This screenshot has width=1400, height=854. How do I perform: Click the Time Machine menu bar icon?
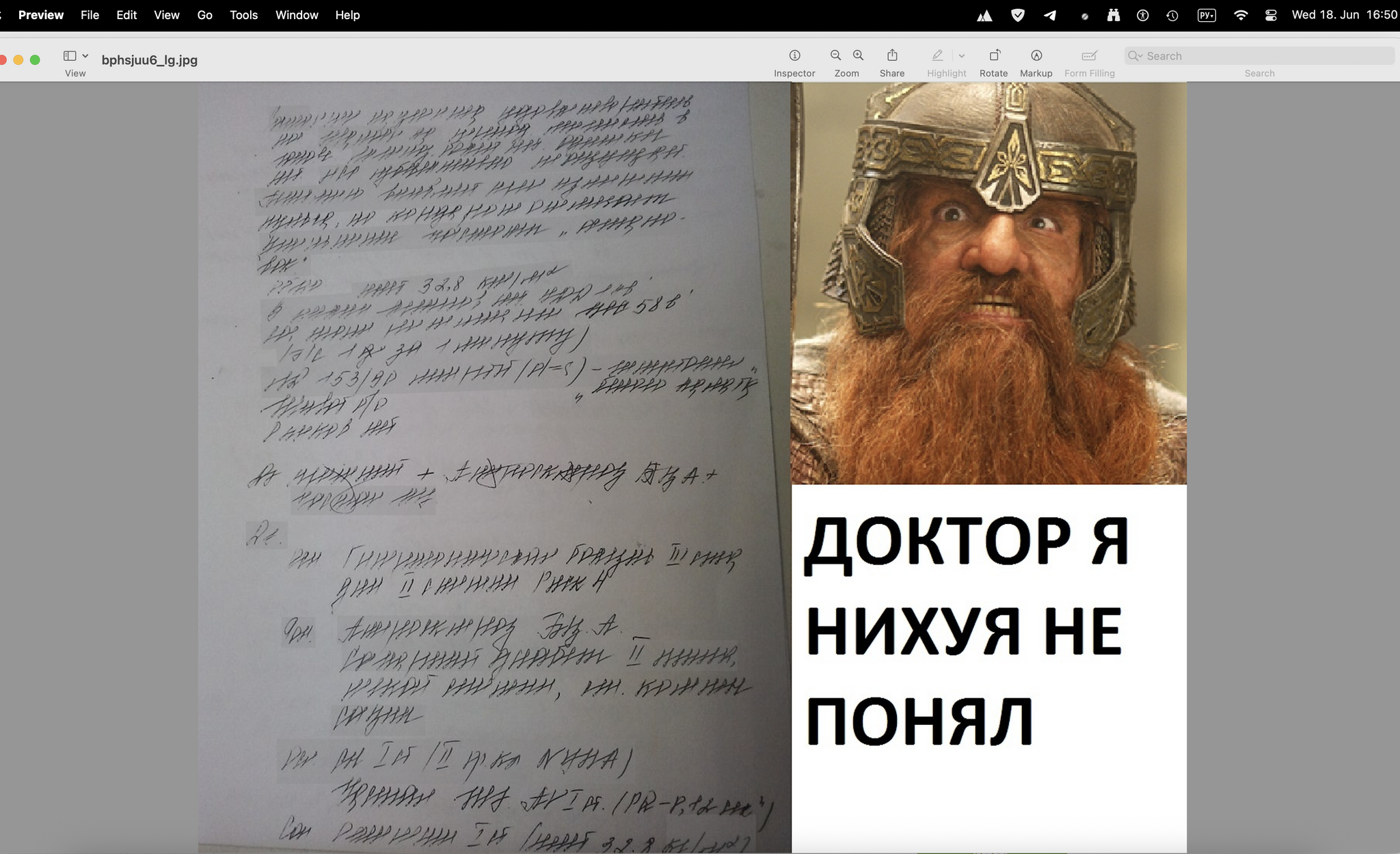1172,15
